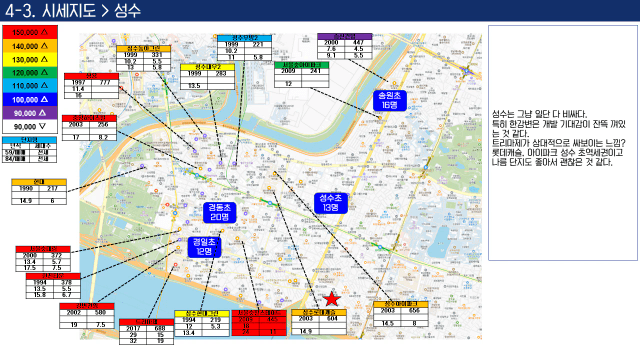Select the 성수초 13명 school label
The height and width of the screenshot is (360, 640).
coord(331,203)
